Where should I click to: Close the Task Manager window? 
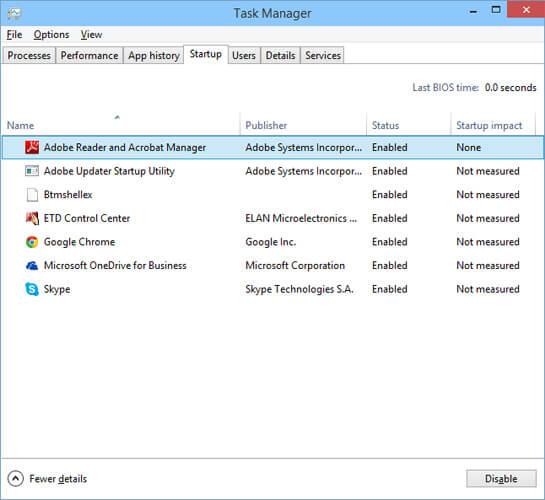coord(526,10)
